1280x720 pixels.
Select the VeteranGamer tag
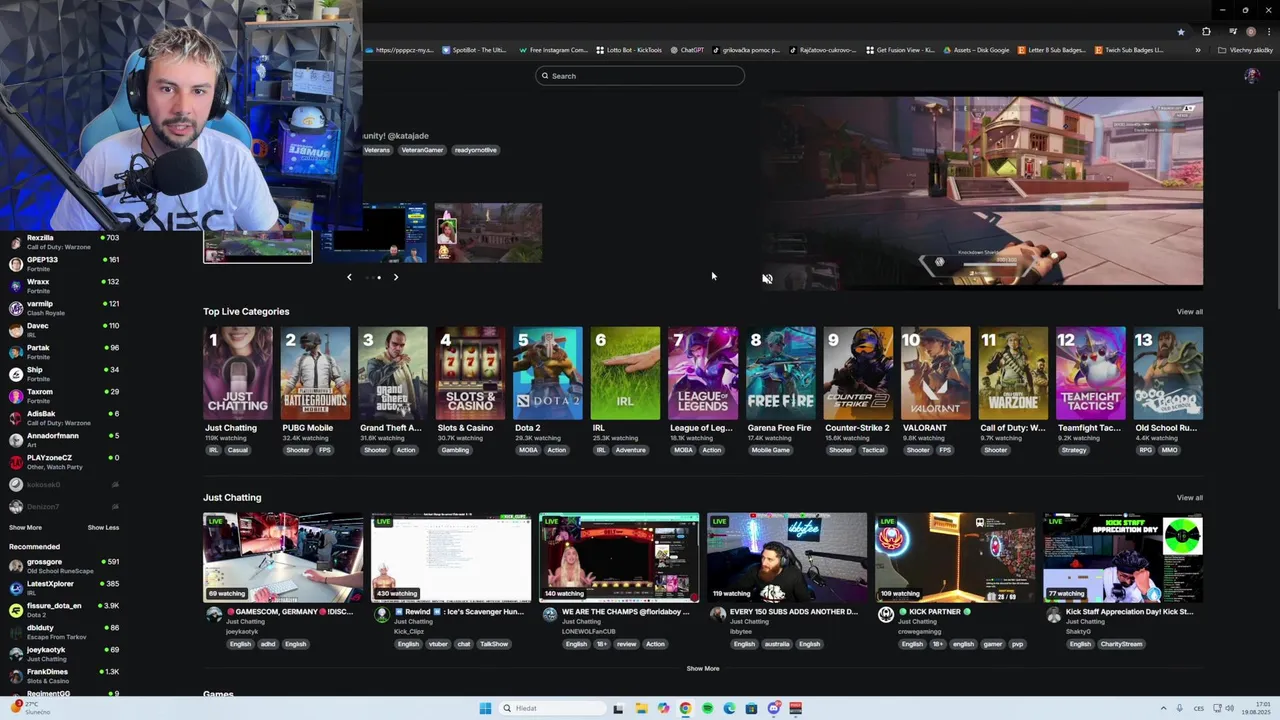(x=422, y=150)
